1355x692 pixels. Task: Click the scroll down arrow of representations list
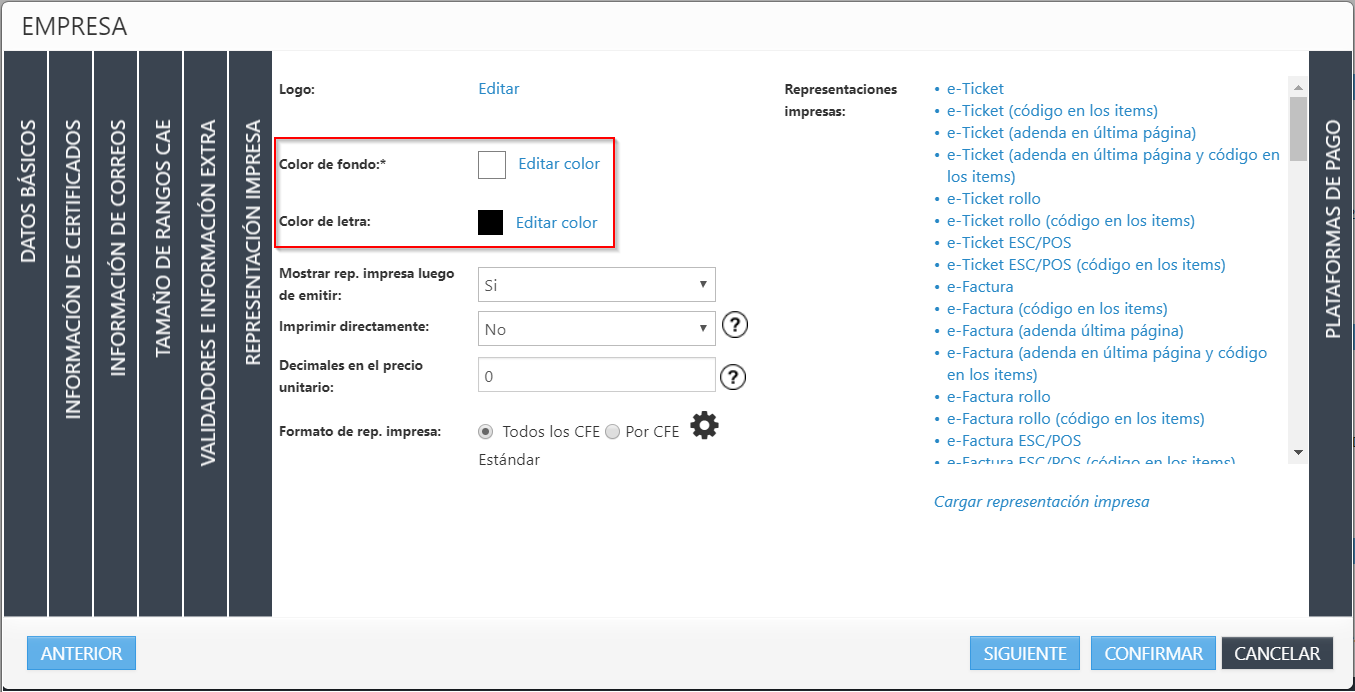pos(1298,453)
